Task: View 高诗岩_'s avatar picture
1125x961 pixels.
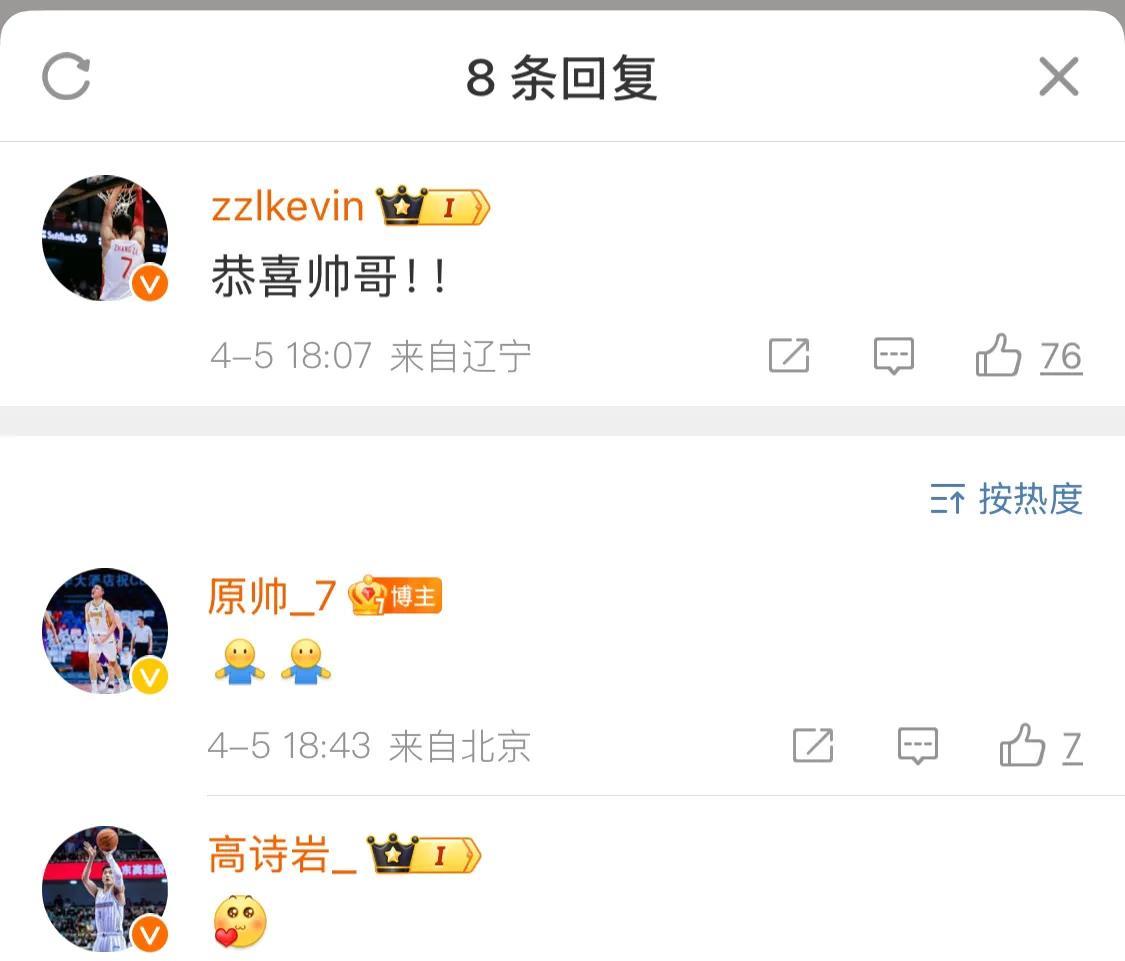Action: click(x=105, y=889)
